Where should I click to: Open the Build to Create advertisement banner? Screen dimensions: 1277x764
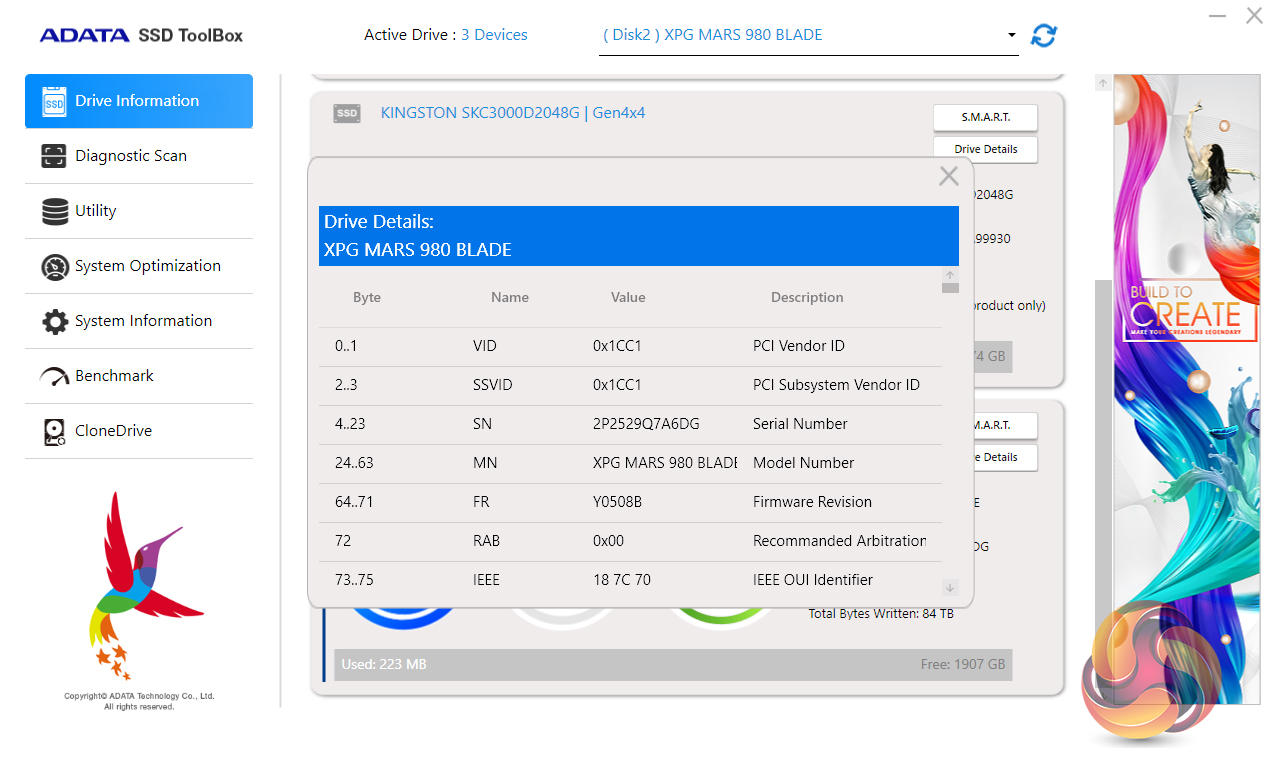tap(1186, 390)
